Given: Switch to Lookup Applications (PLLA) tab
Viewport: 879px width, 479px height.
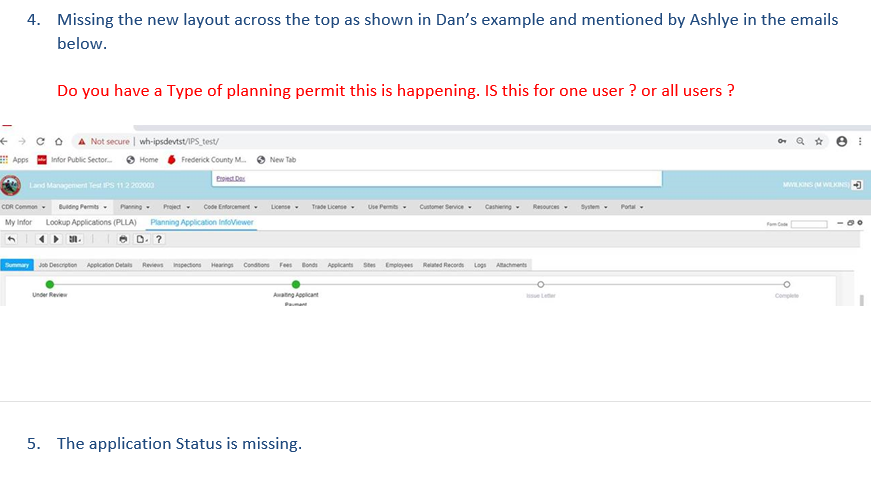Looking at the screenshot, I should coord(91,222).
